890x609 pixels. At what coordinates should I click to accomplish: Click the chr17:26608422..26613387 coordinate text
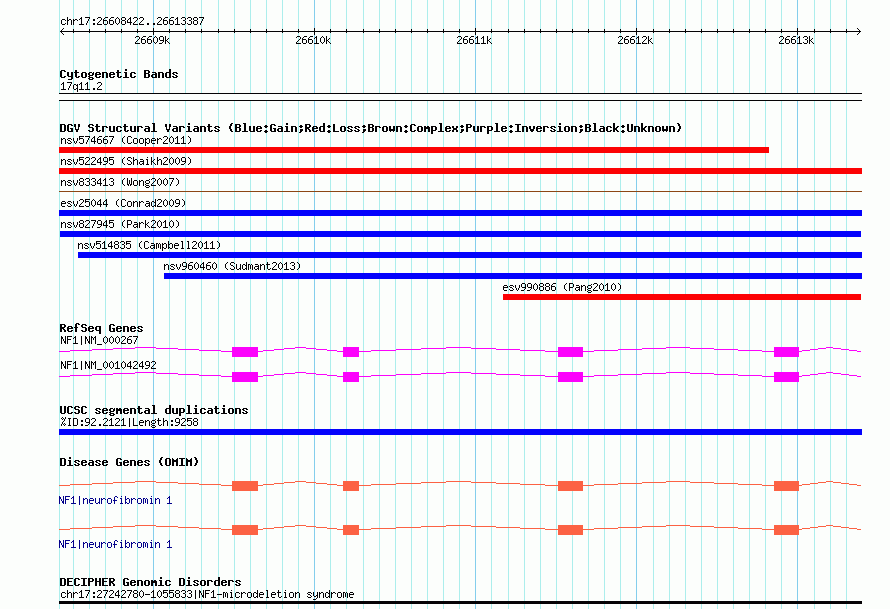tap(132, 22)
